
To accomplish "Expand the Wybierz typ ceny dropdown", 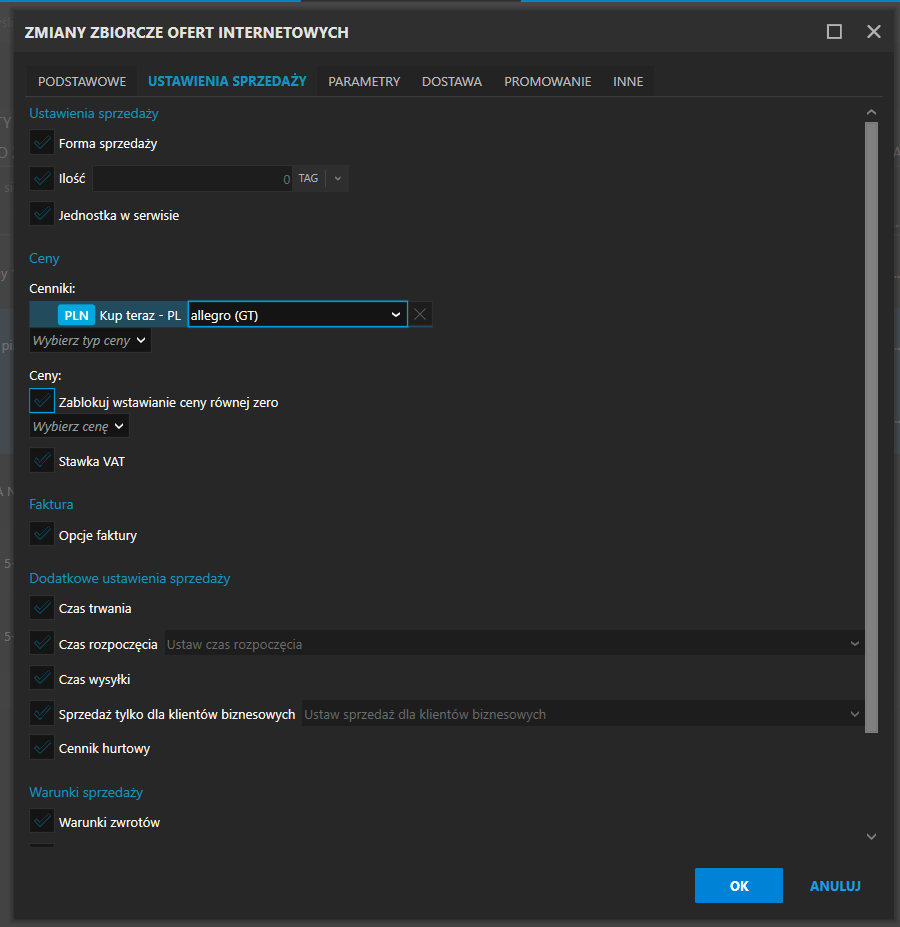I will [x=90, y=341].
